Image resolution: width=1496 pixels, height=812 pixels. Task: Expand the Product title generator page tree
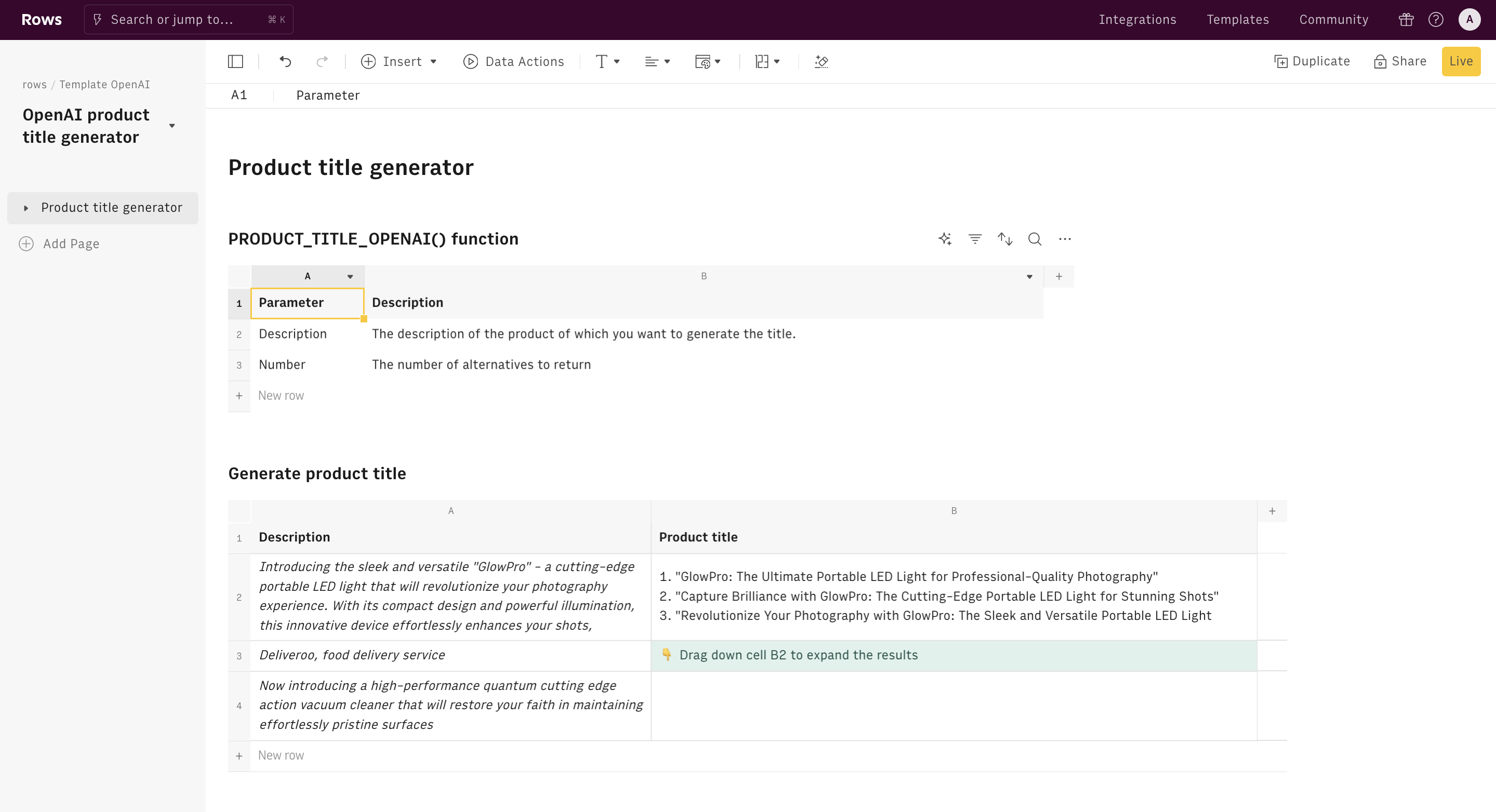(26, 208)
